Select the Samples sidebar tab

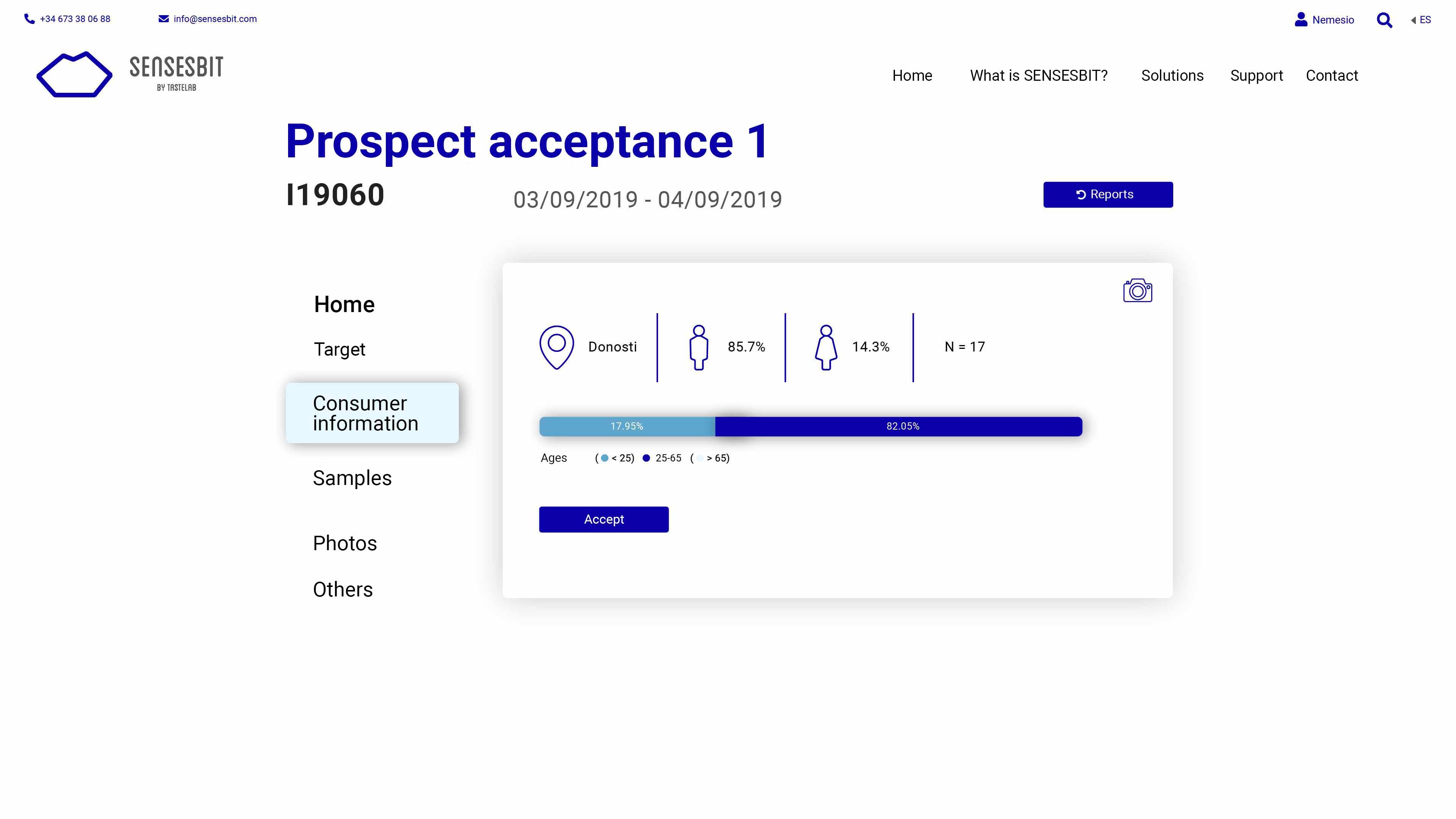[x=352, y=478]
